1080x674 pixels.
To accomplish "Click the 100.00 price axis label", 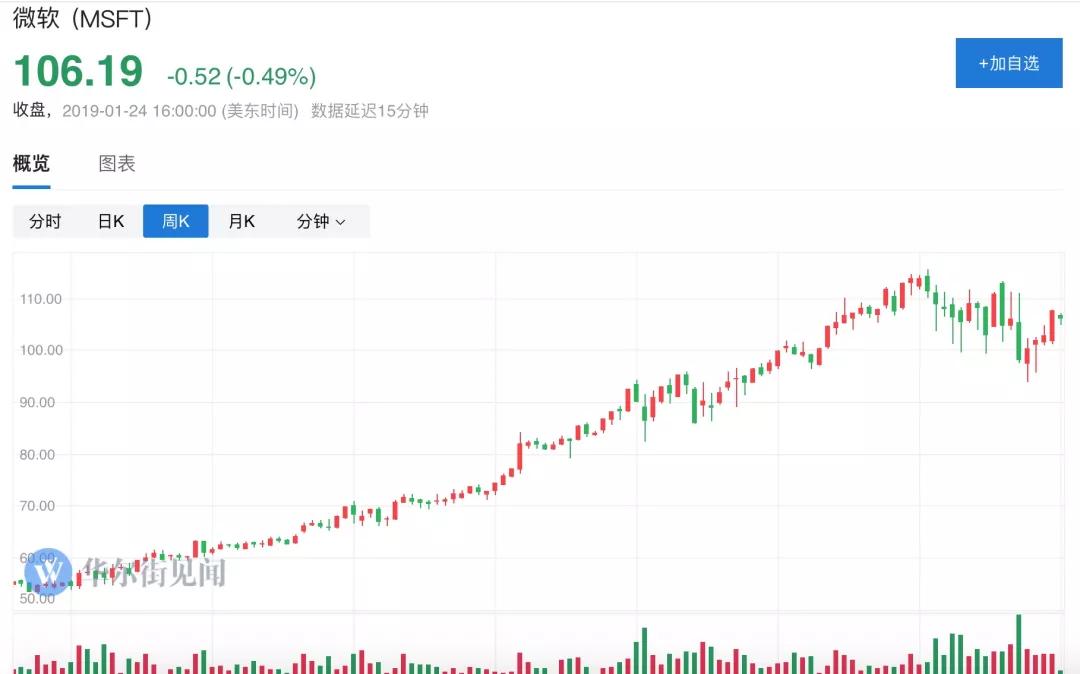I will (x=40, y=350).
